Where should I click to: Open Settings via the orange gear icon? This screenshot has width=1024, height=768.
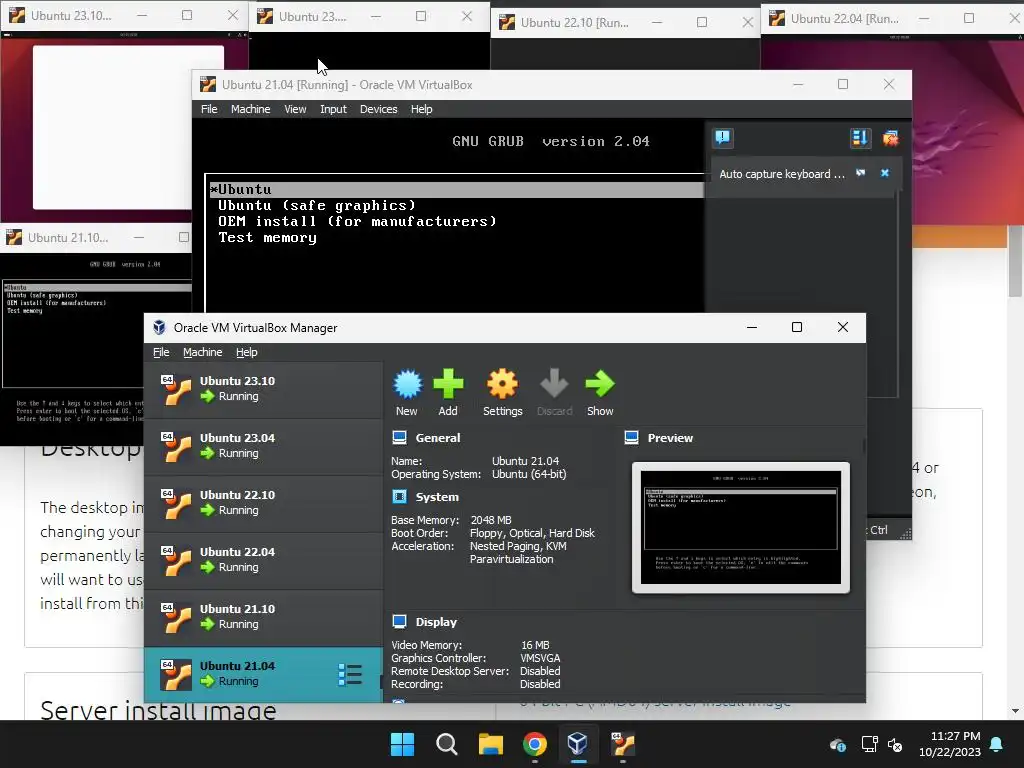[502, 384]
